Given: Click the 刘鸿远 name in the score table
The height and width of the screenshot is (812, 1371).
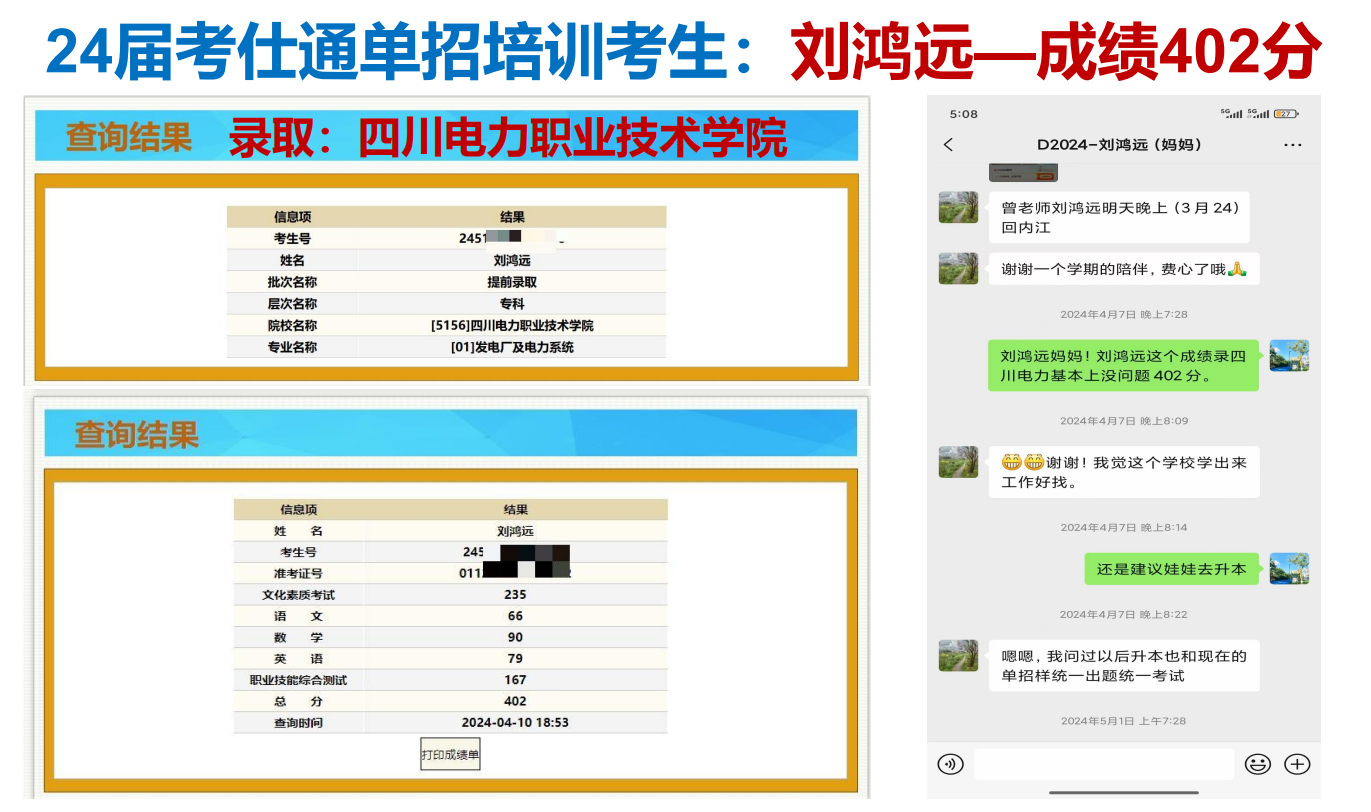Looking at the screenshot, I should pyautogui.click(x=515, y=531).
